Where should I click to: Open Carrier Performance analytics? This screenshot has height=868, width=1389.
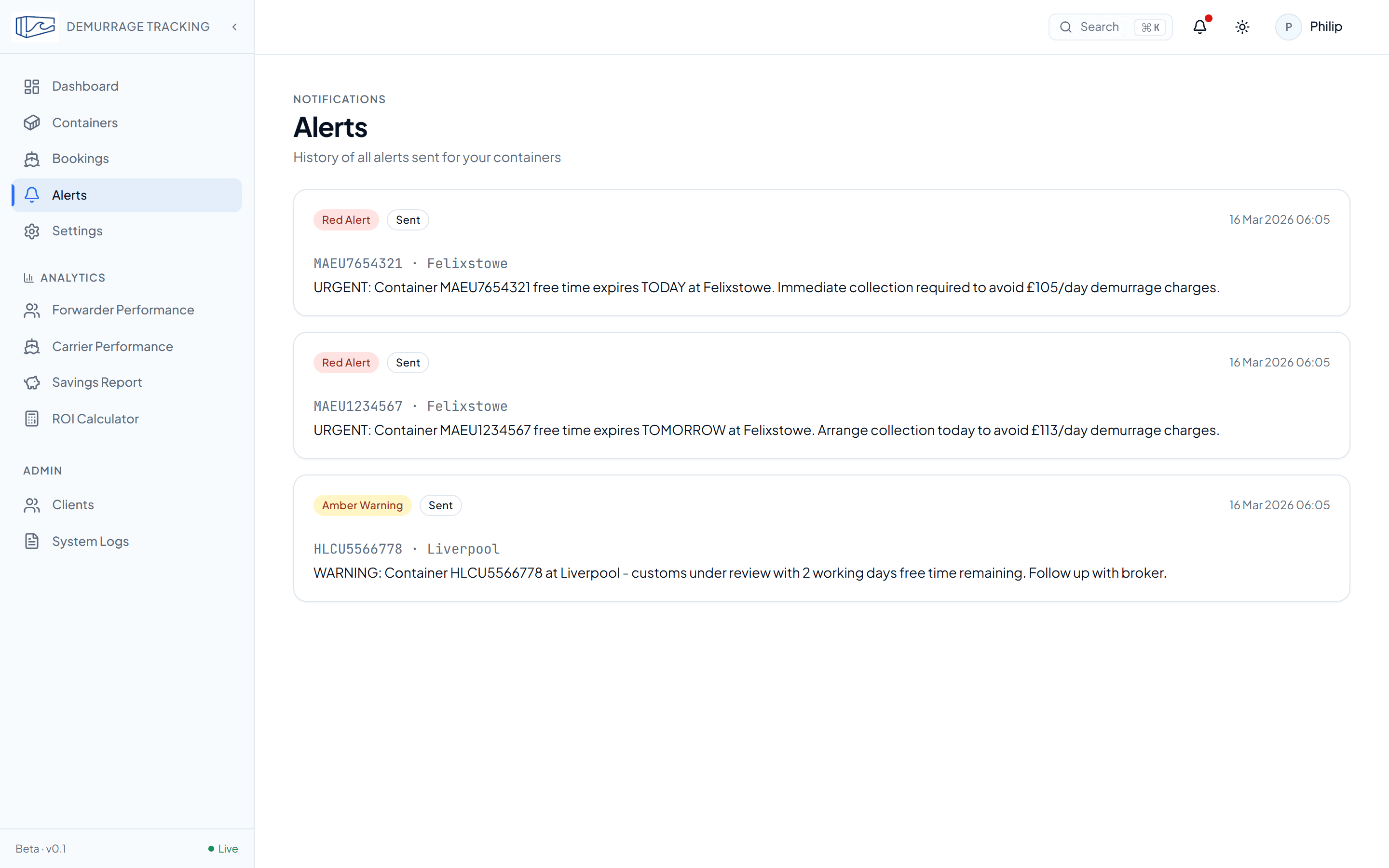pos(112,346)
